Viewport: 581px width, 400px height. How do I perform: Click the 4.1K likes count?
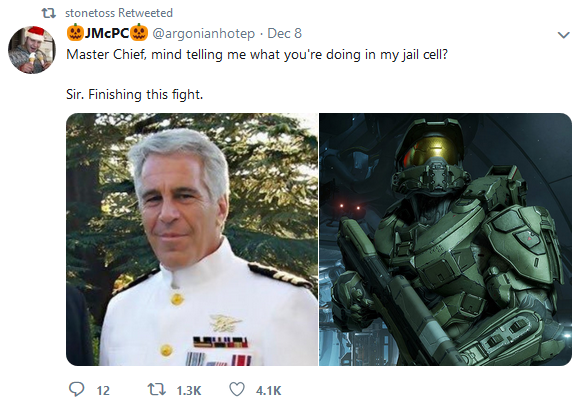(268, 390)
